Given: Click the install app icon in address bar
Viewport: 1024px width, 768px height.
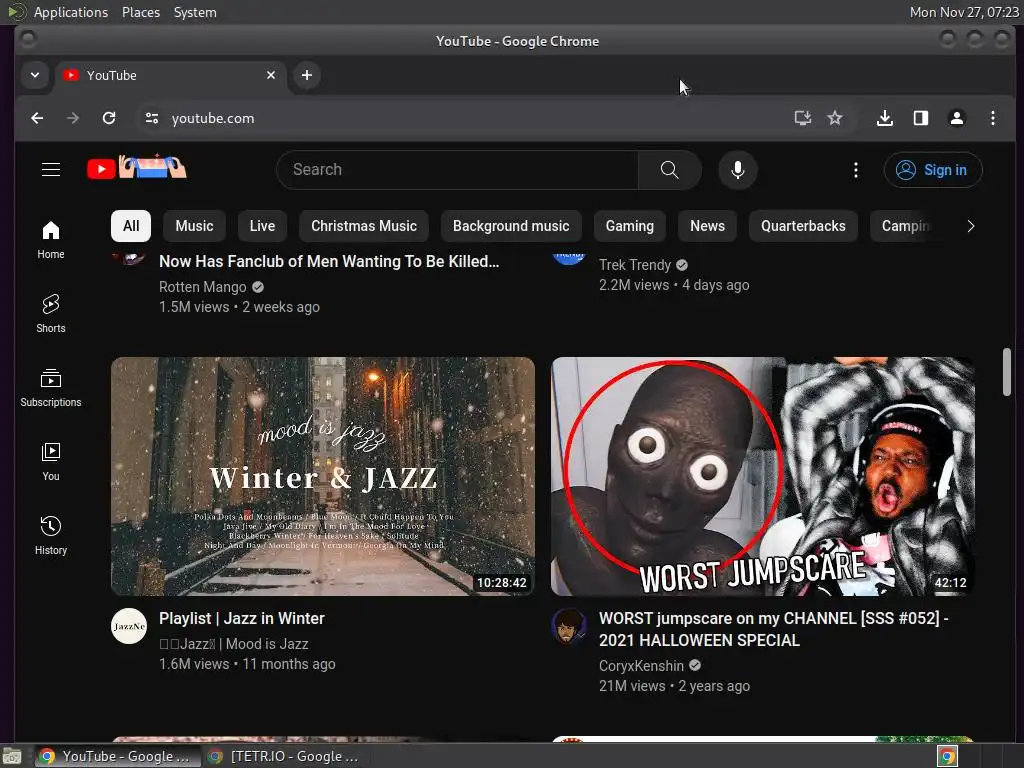Looking at the screenshot, I should click(x=803, y=118).
